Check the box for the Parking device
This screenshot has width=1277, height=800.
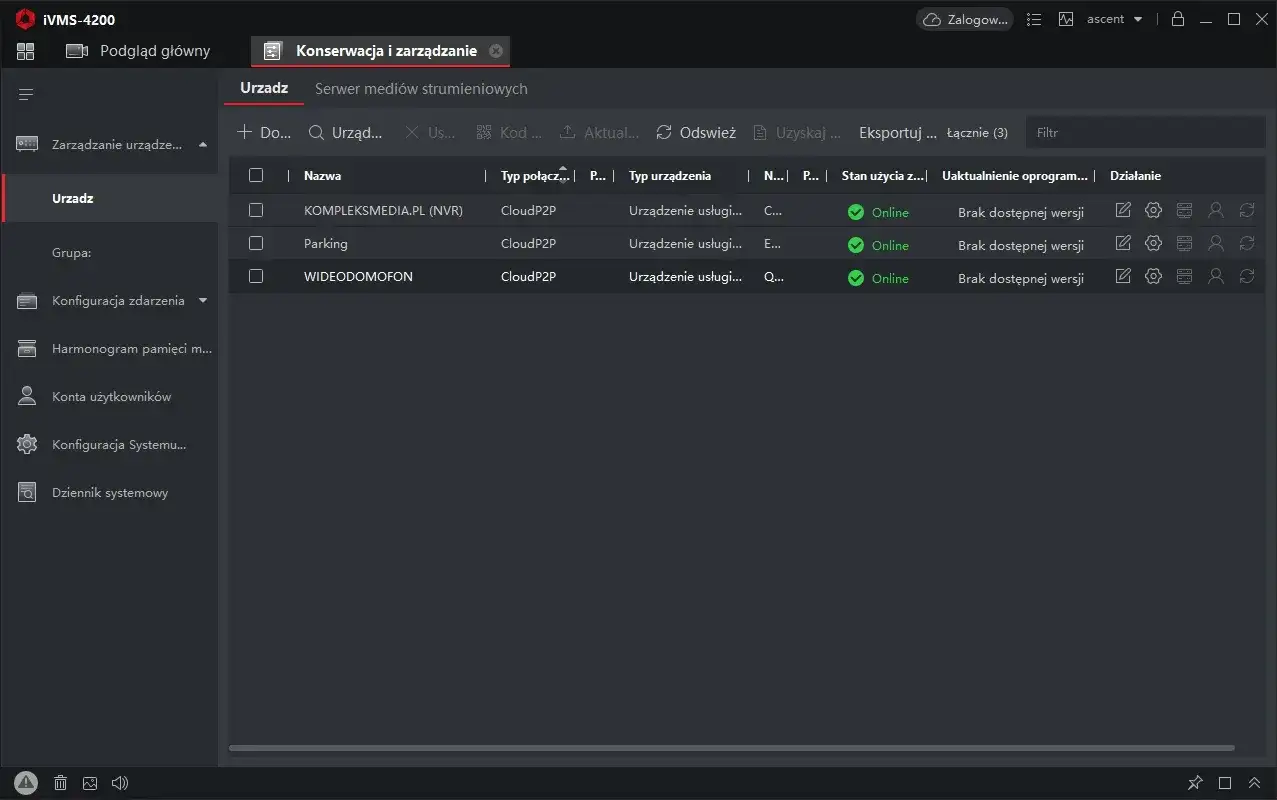point(256,243)
